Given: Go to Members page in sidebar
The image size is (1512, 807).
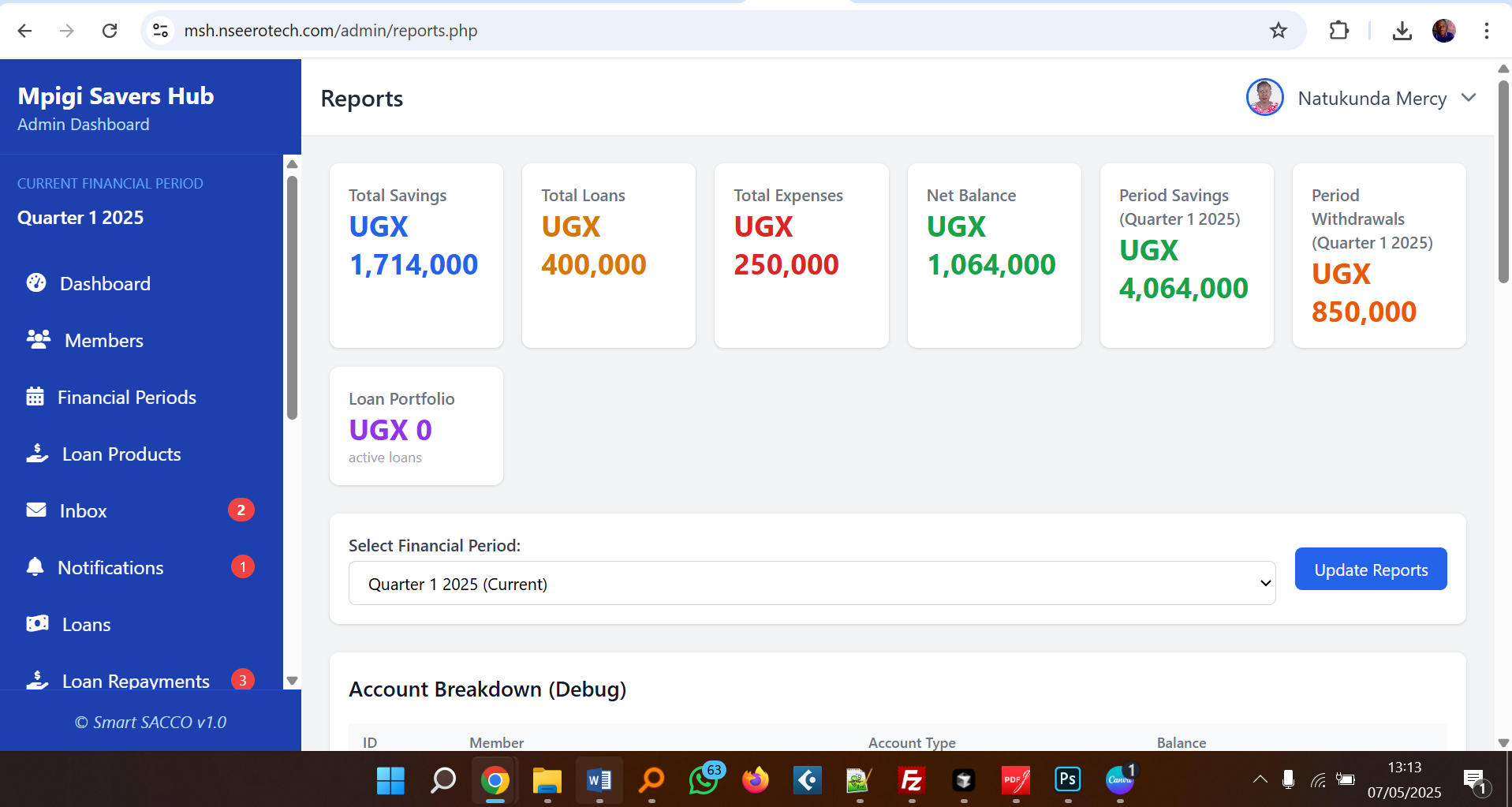Looking at the screenshot, I should pos(103,340).
